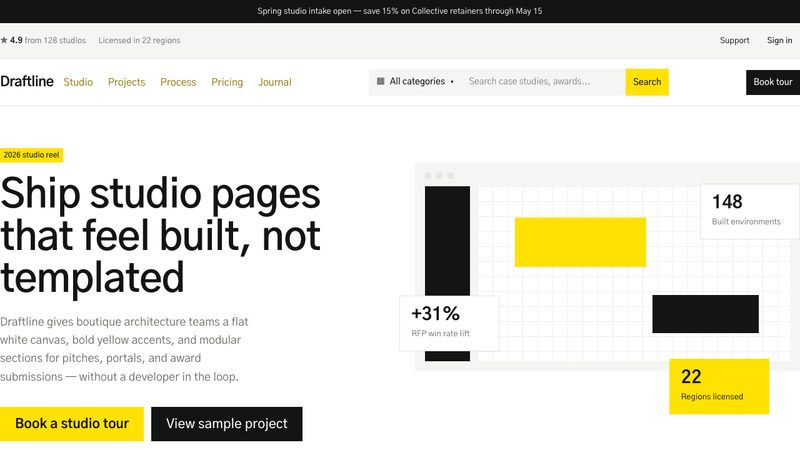This screenshot has height=450, width=800.
Task: Select Pricing in the navigation
Action: [x=227, y=82]
